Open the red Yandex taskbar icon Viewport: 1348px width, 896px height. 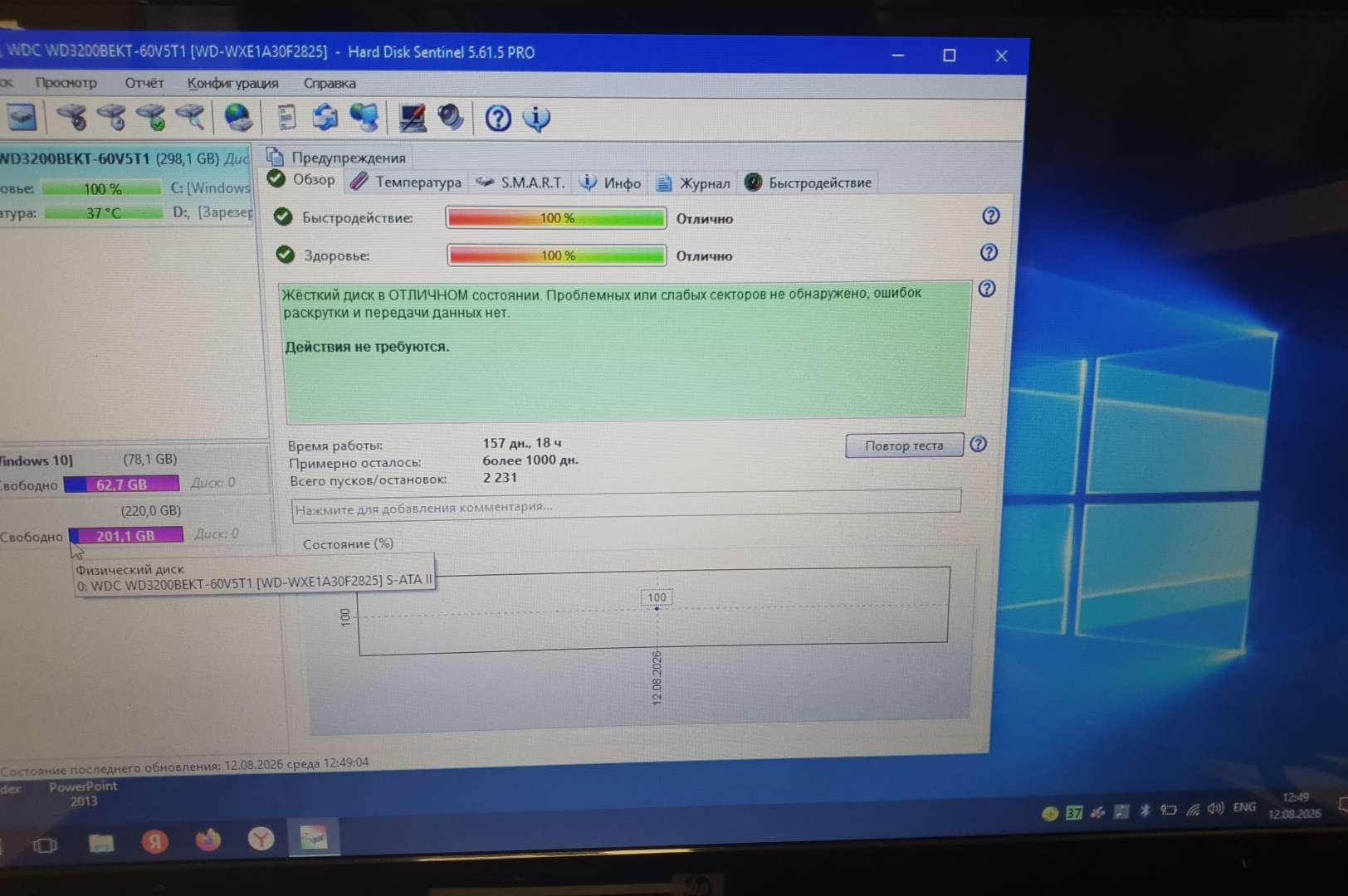[154, 842]
